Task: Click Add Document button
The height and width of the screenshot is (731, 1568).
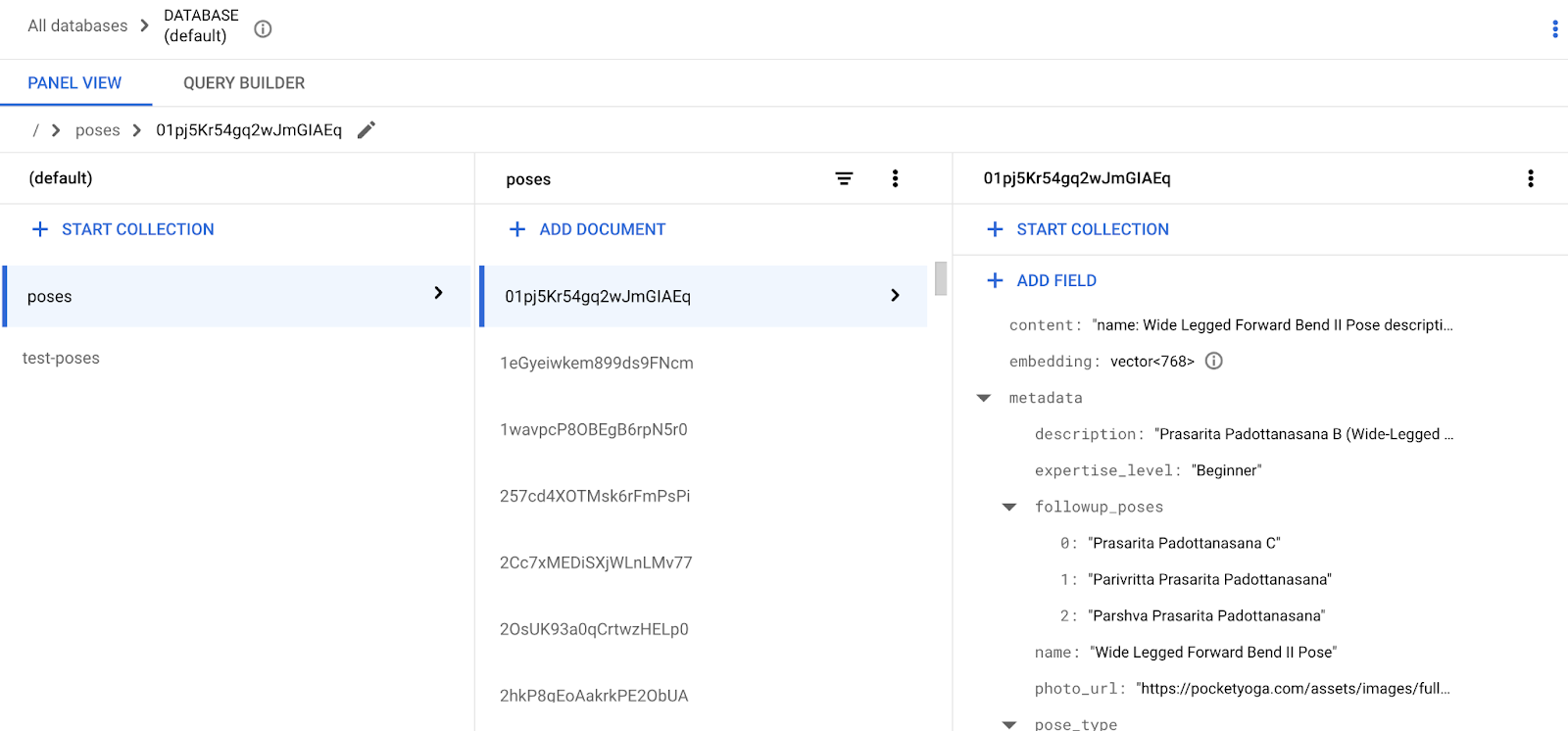Action: 587,229
